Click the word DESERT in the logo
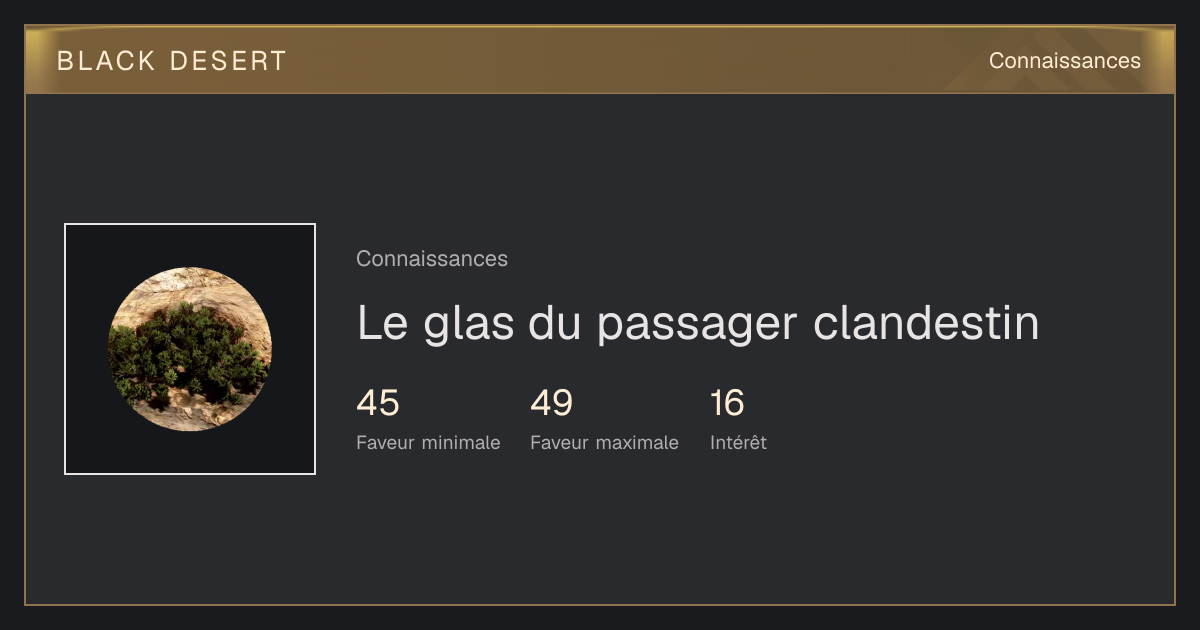1200x630 pixels. pos(228,61)
